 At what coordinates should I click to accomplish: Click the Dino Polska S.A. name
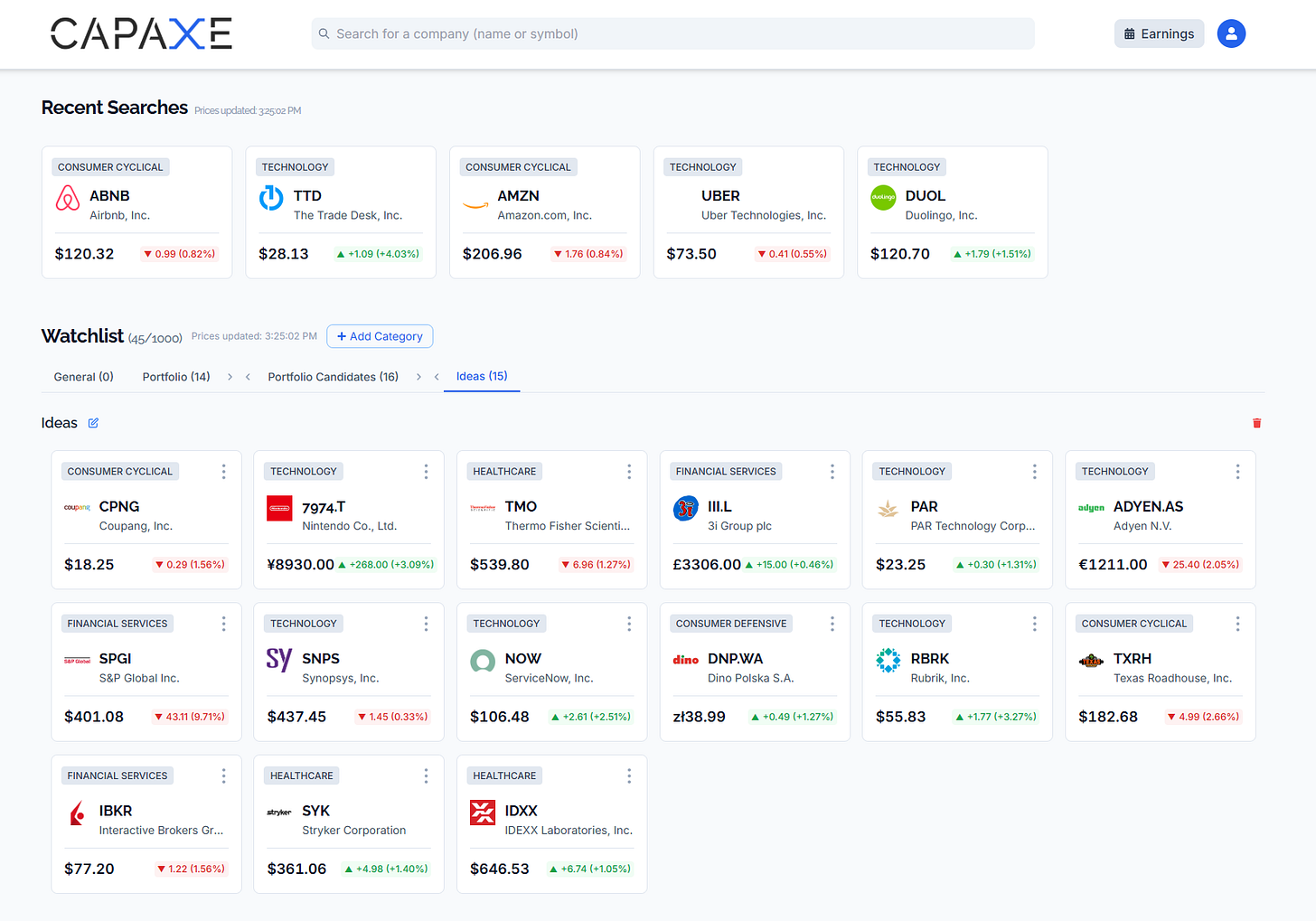click(x=750, y=678)
